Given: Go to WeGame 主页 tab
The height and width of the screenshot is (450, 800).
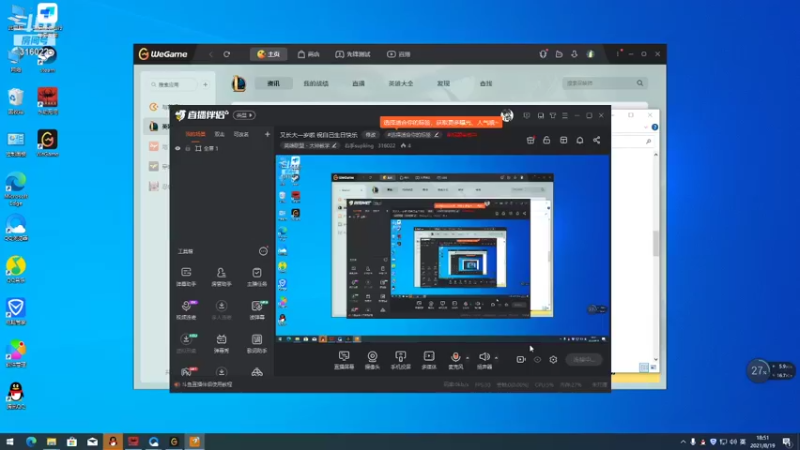Looking at the screenshot, I should click(x=268, y=54).
